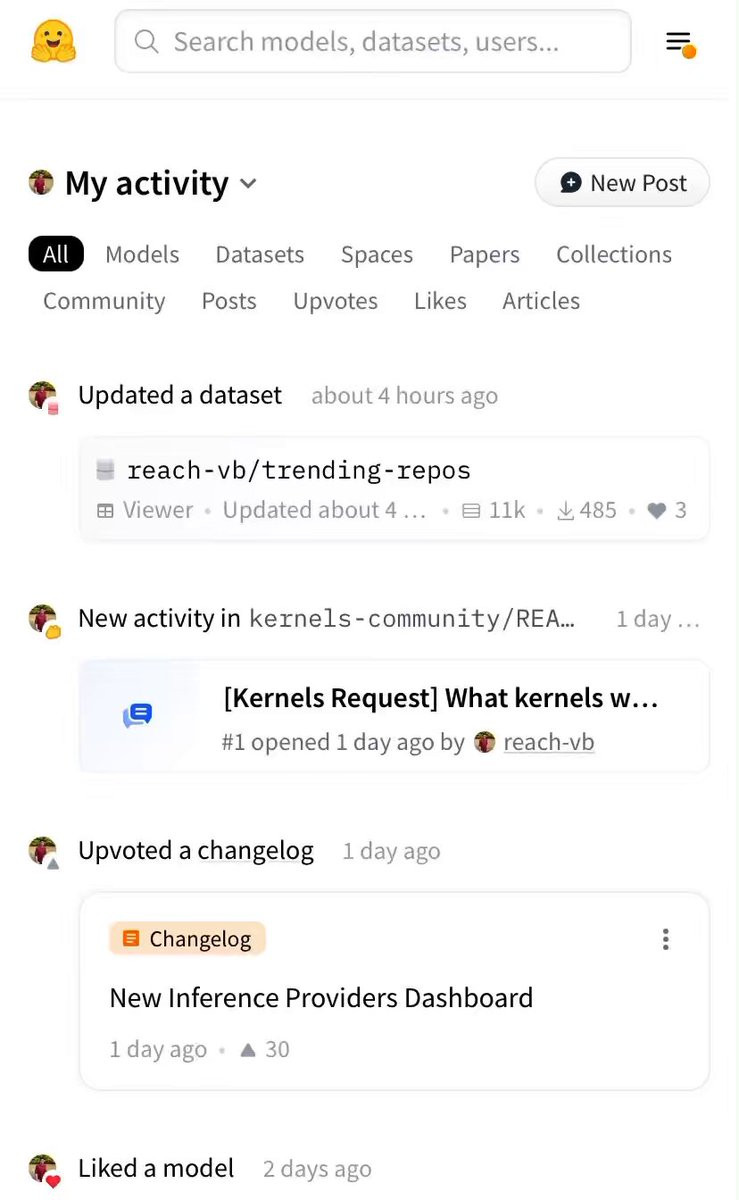The height and width of the screenshot is (1200, 739).
Task: Click the New Post button
Action: pos(622,183)
